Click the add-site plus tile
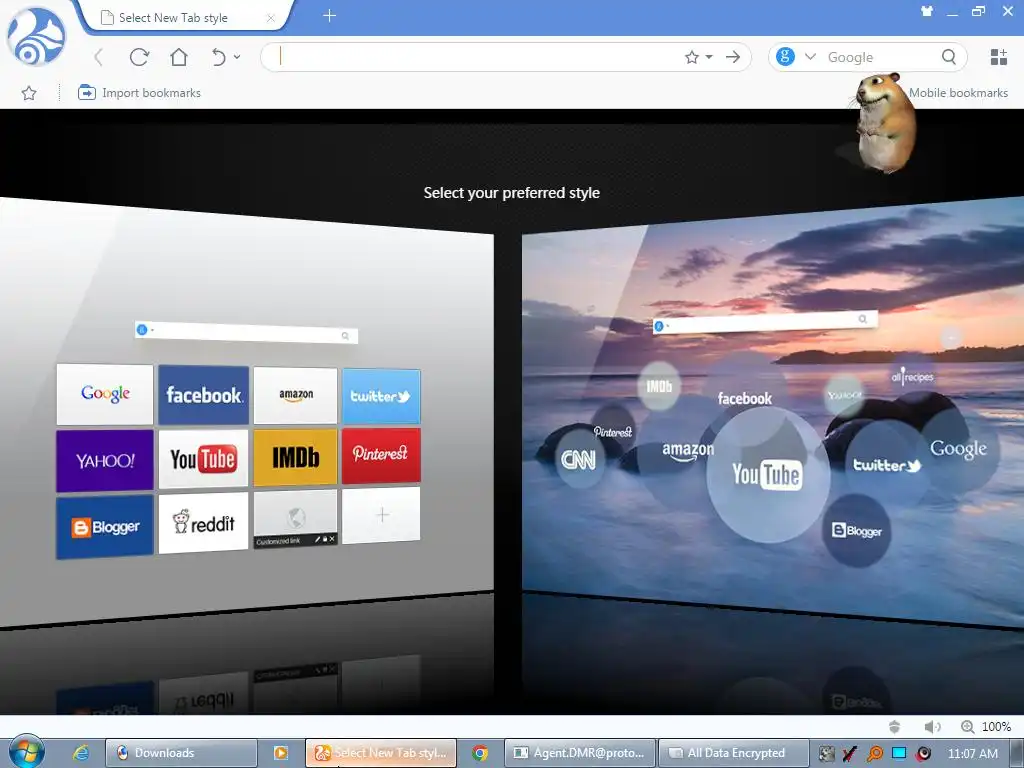The image size is (1024, 768). click(x=381, y=515)
